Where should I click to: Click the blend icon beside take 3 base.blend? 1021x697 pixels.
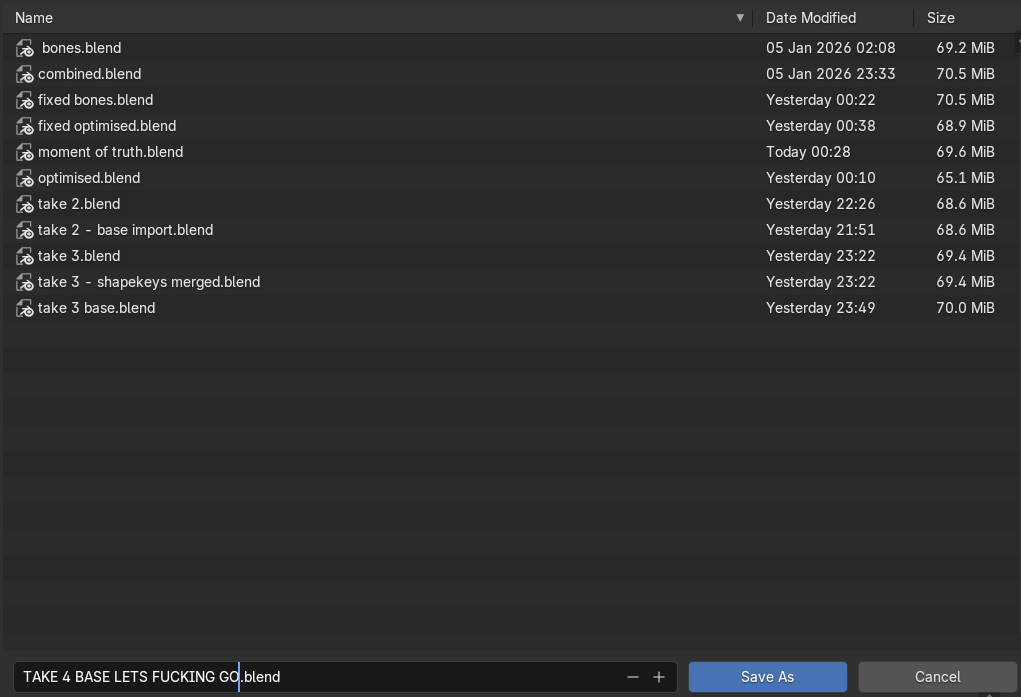tap(25, 309)
